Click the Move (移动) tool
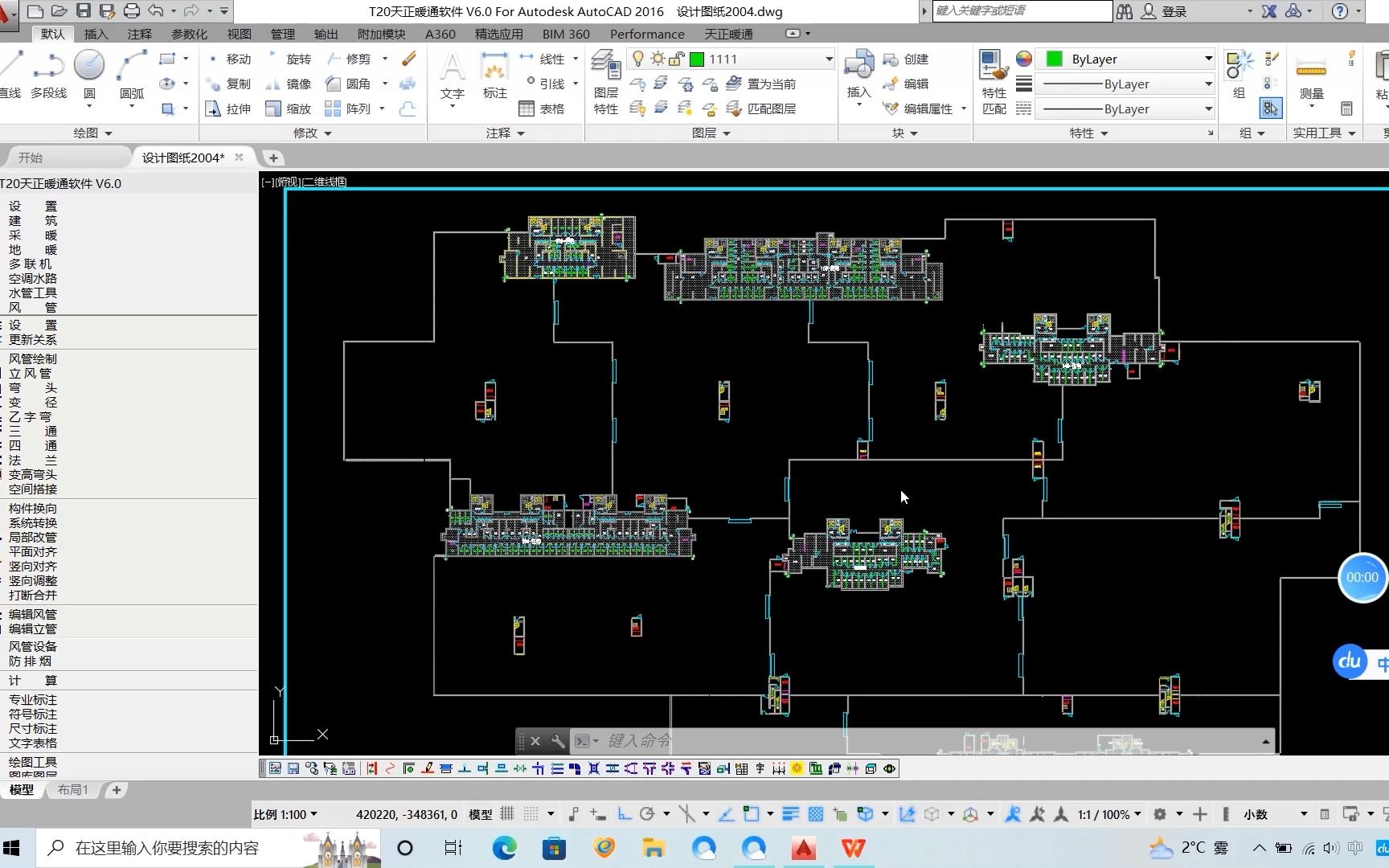 point(229,59)
